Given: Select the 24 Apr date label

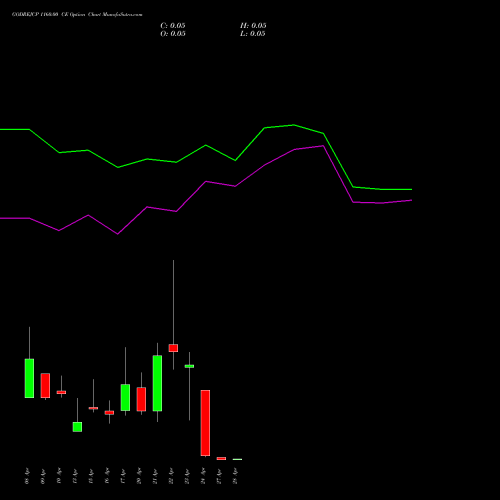Looking at the screenshot, I should [203, 476].
